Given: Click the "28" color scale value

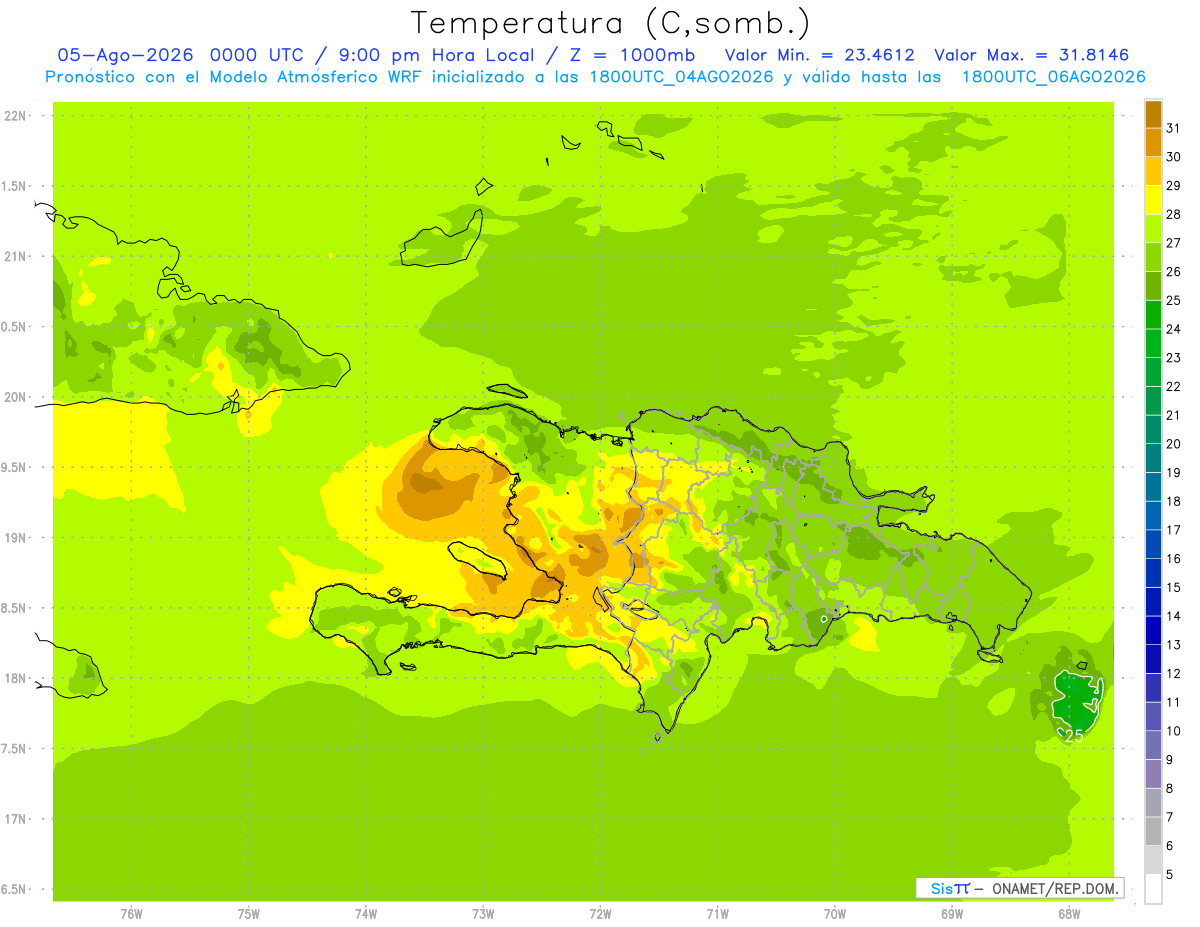Looking at the screenshot, I should [x=1174, y=214].
